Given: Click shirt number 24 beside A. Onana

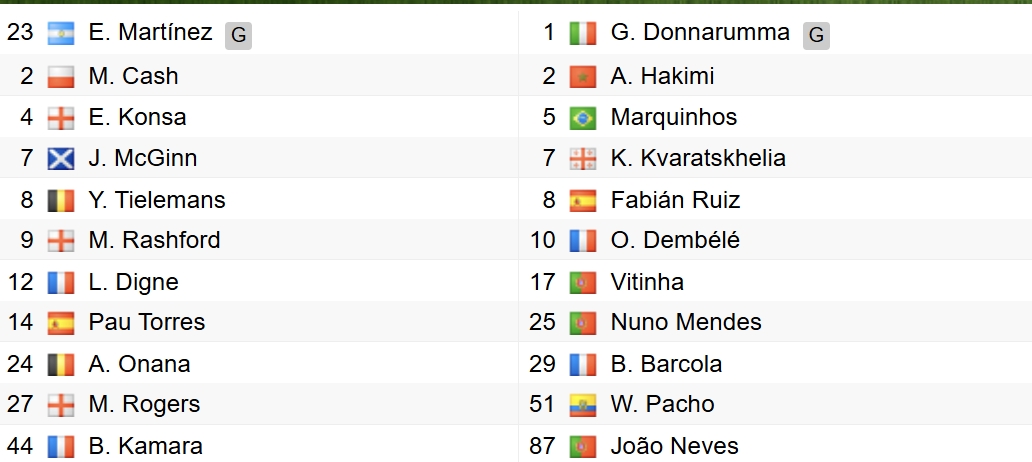Looking at the screenshot, I should [x=20, y=364].
